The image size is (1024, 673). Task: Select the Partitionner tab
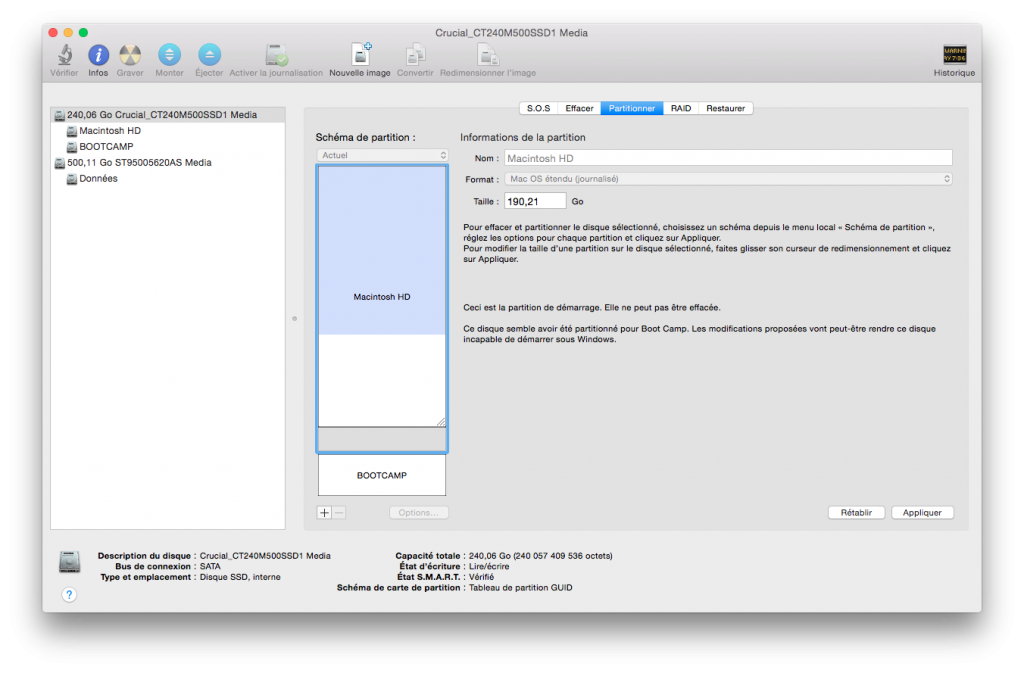632,108
